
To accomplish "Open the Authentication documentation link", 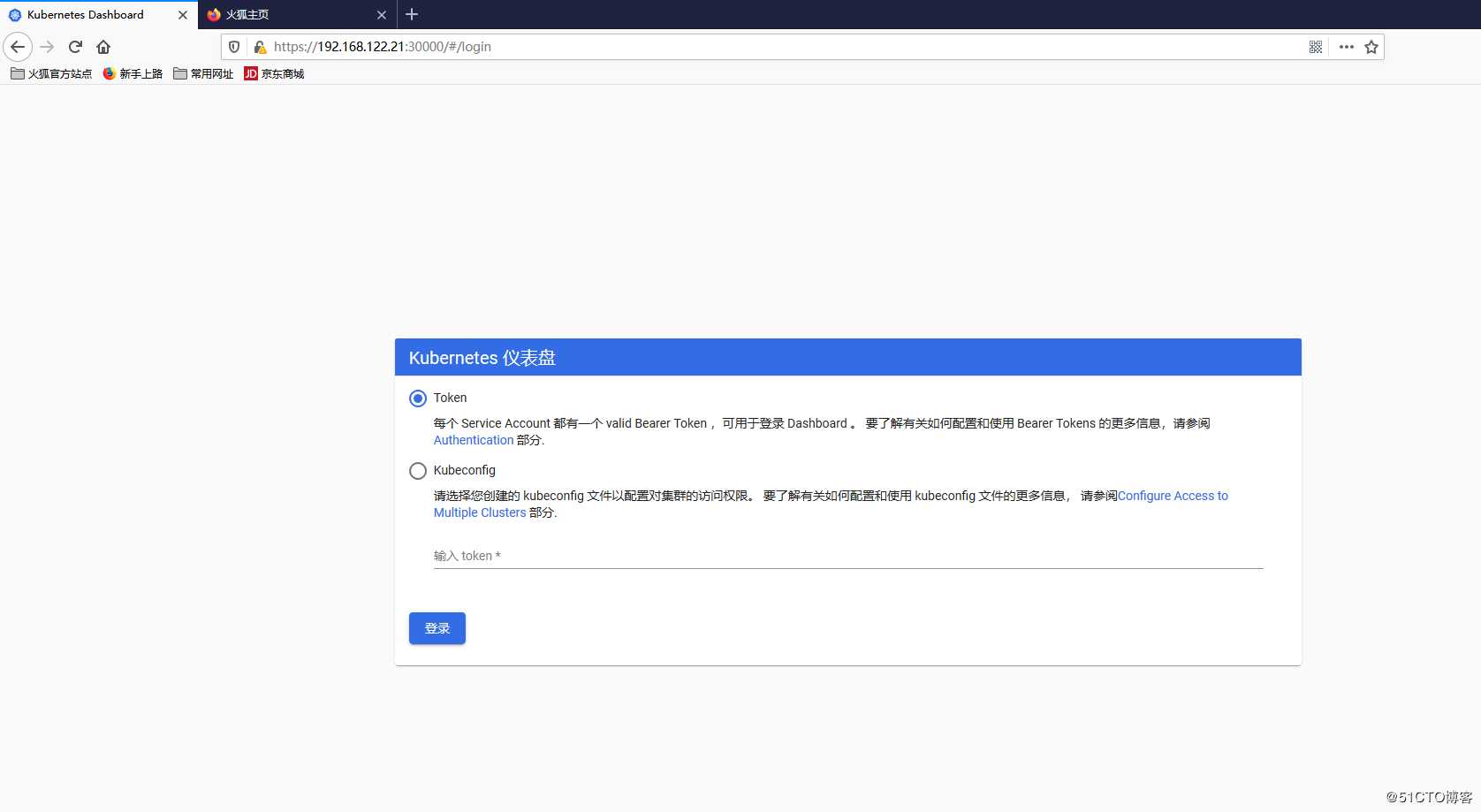I will 474,440.
